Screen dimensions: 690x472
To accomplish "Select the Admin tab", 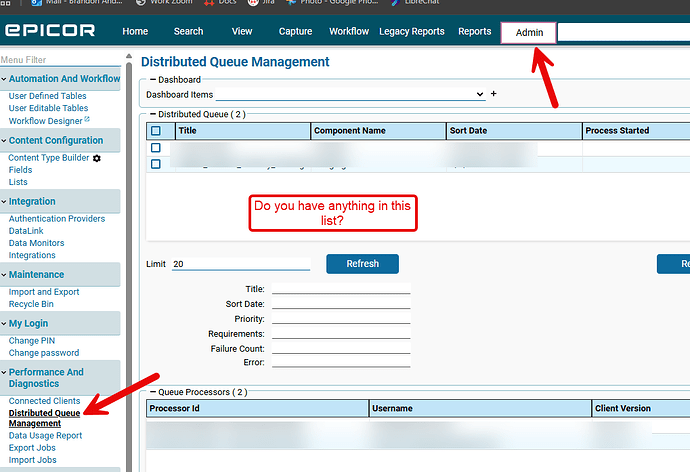I will [x=529, y=33].
